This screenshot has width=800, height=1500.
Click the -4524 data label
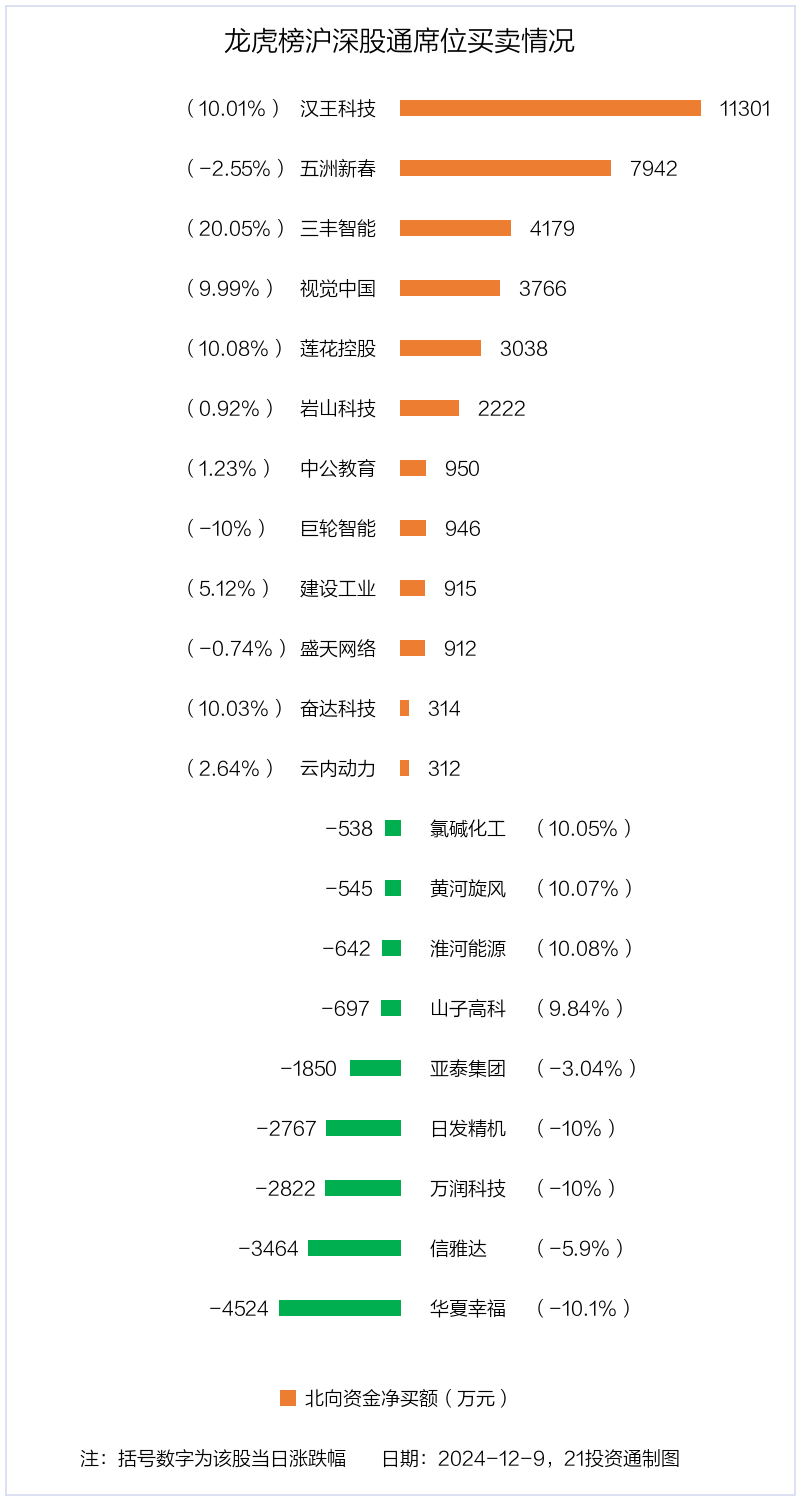(x=239, y=1309)
